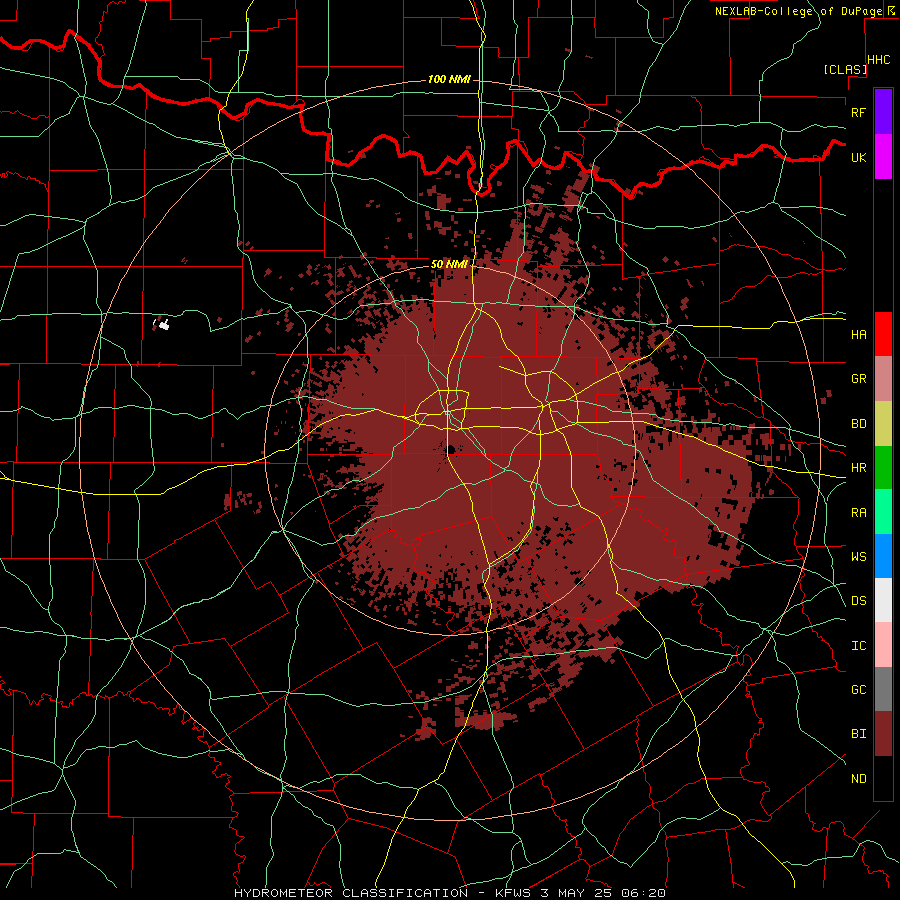The width and height of the screenshot is (900, 900).
Task: Click the WS blue legend swatch
Action: (x=883, y=556)
